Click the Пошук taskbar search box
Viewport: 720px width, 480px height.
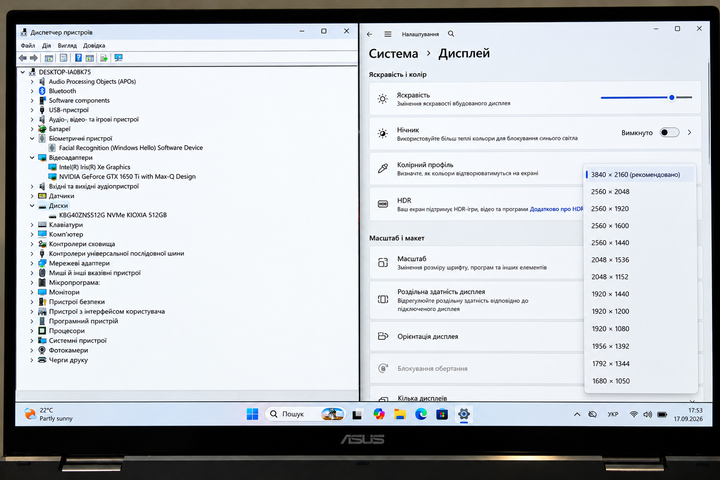[305, 414]
